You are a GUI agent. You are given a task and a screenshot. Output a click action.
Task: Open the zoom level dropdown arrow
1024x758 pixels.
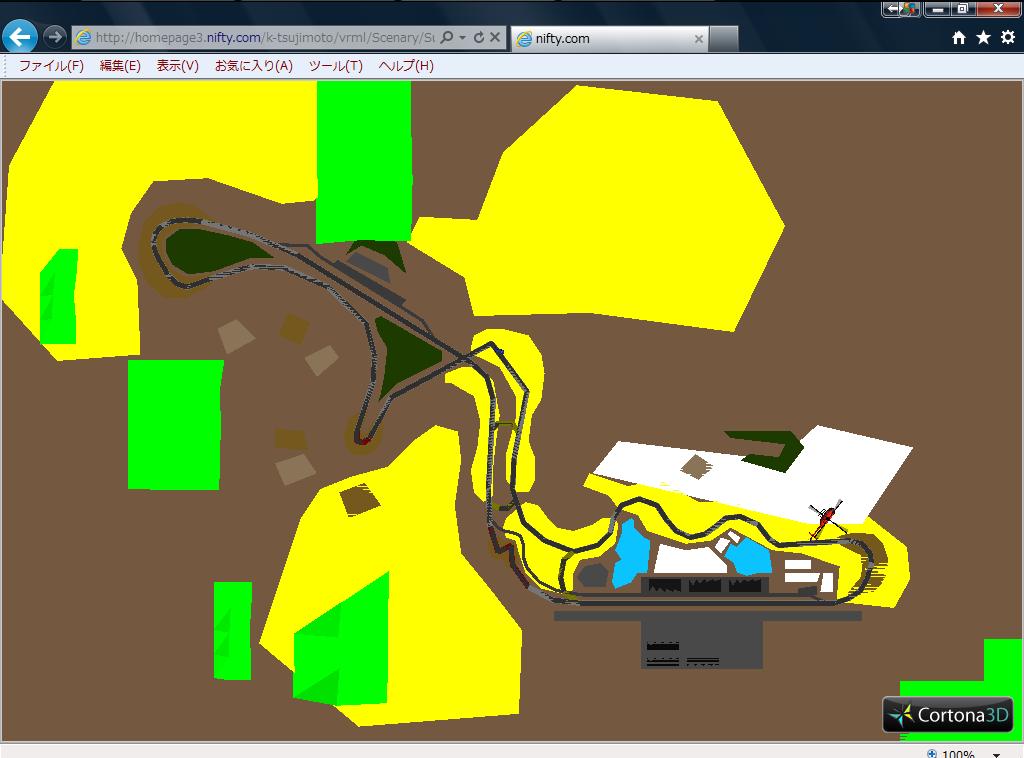996,754
